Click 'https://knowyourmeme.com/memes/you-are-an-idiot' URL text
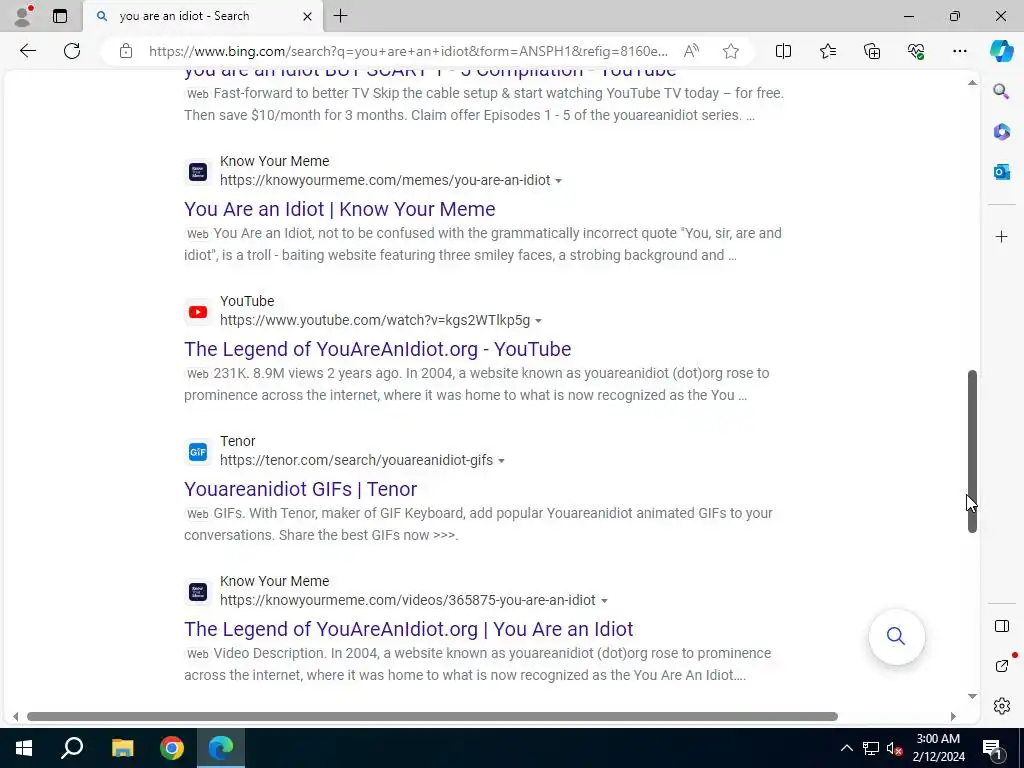The height and width of the screenshot is (768, 1024). pos(385,180)
